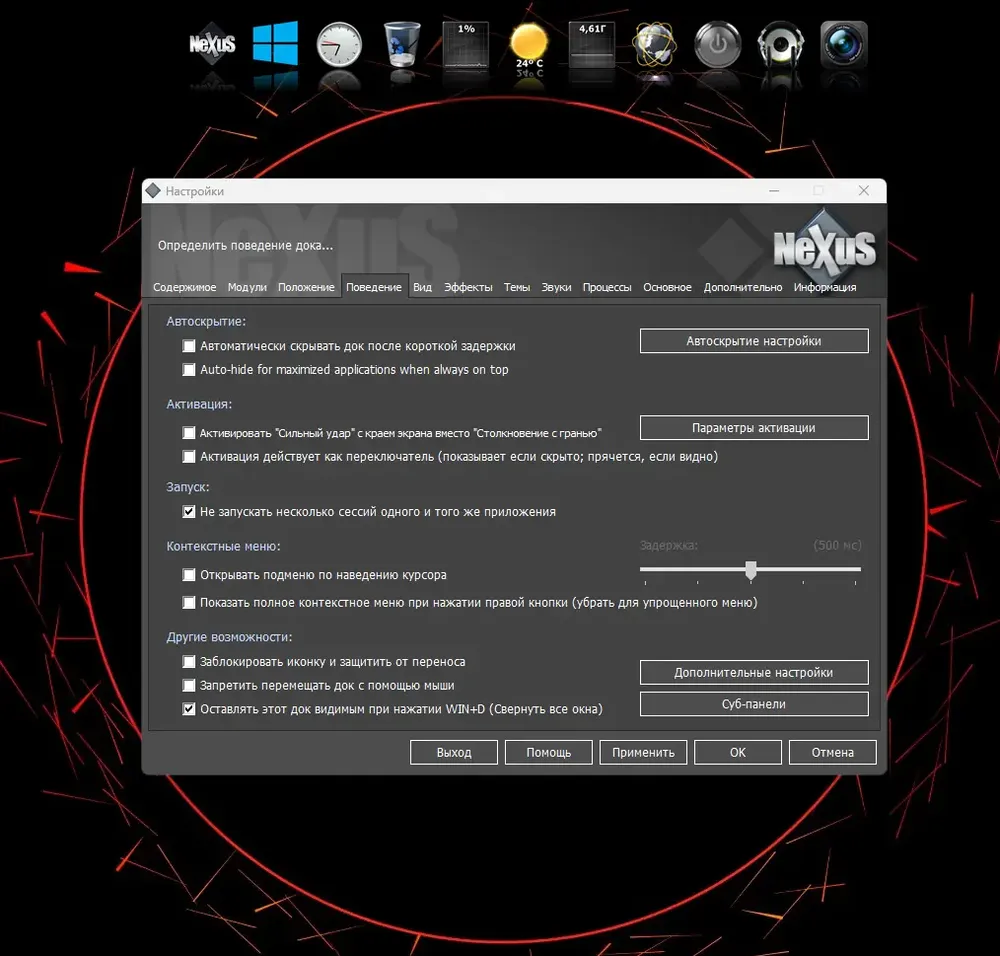Viewport: 1000px width, 956px height.
Task: Open the globe network icon in the dock
Action: coord(654,45)
